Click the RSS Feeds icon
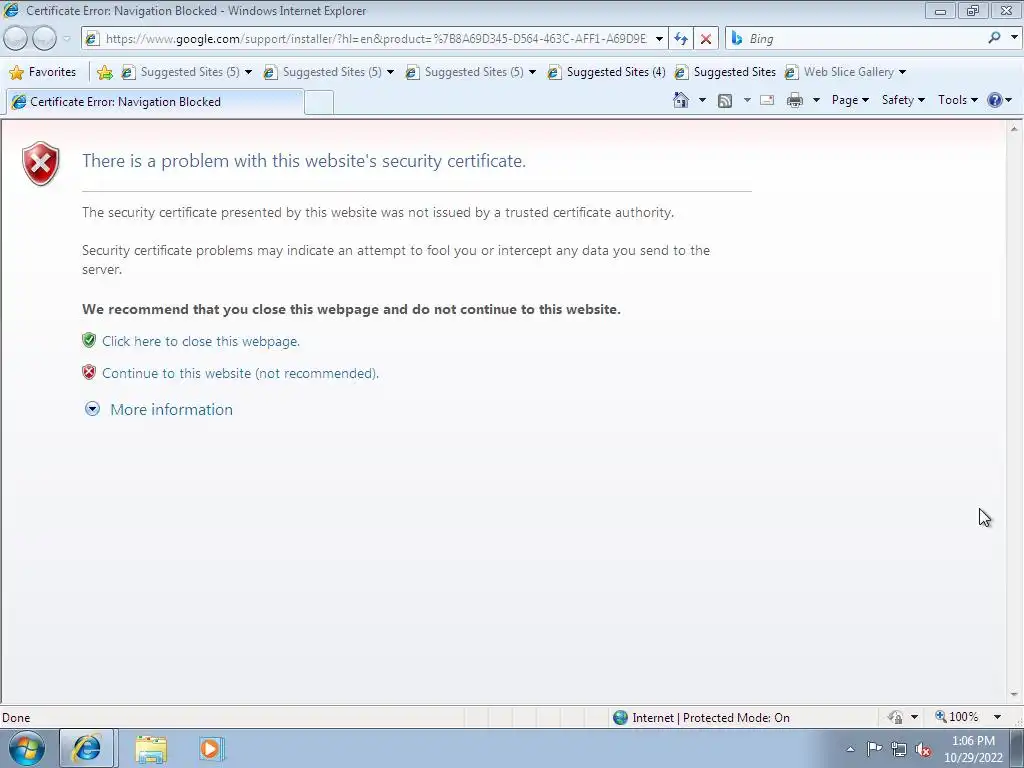This screenshot has width=1024, height=768. point(724,100)
